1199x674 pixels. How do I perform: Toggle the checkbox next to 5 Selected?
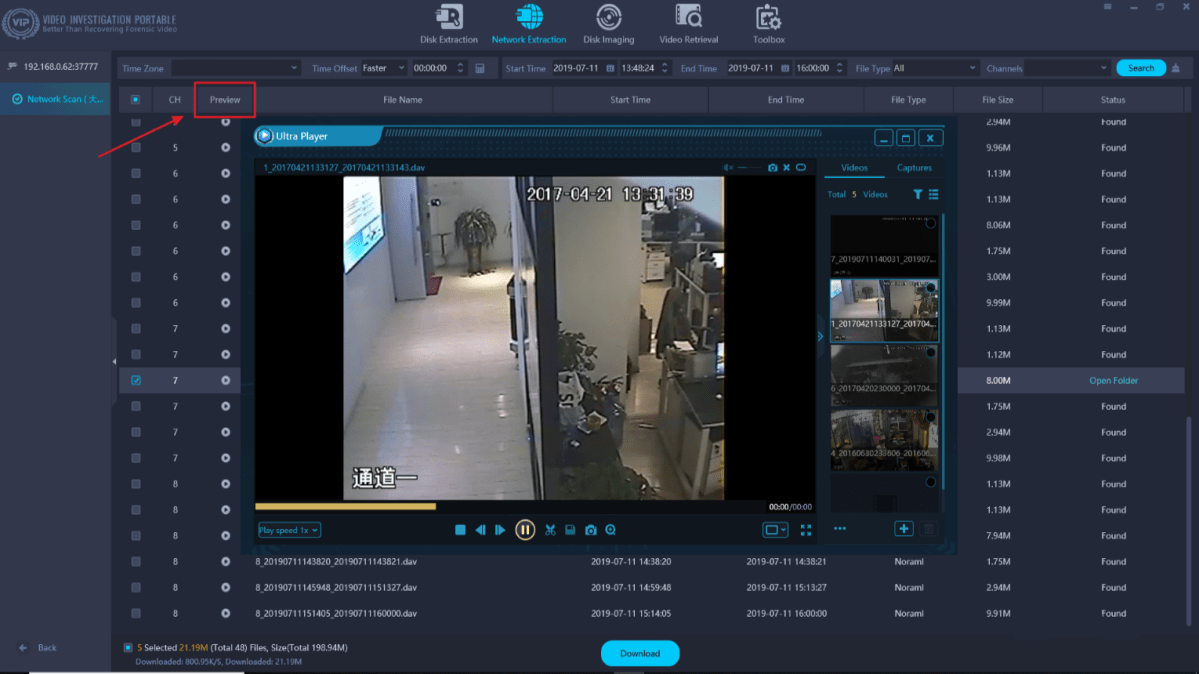pyautogui.click(x=128, y=647)
